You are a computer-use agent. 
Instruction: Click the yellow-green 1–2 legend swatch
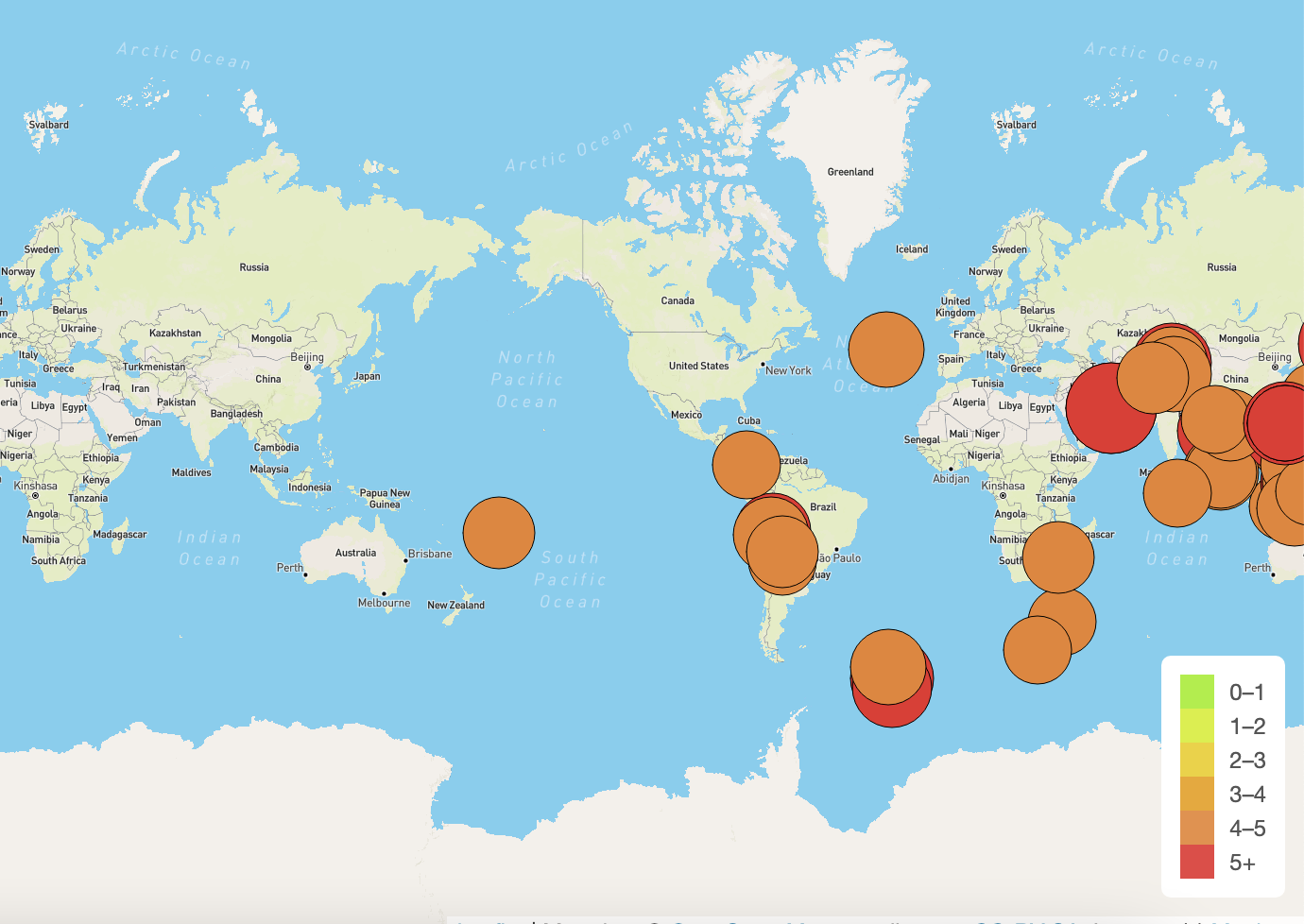1196,726
